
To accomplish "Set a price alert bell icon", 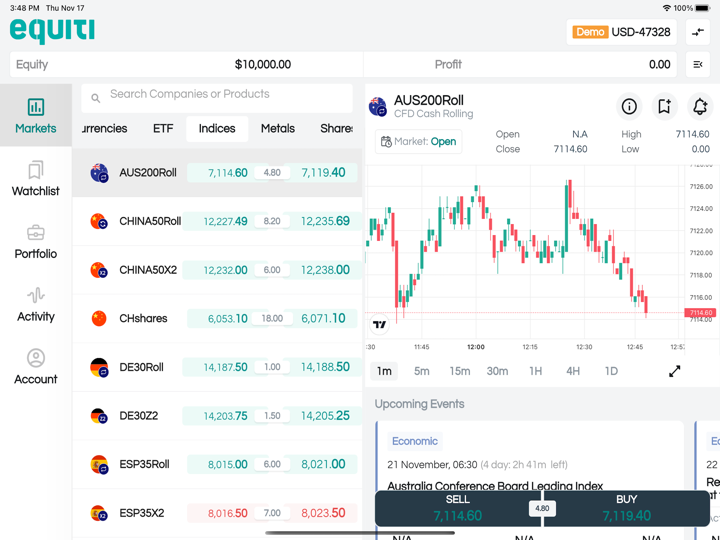I will click(x=700, y=107).
